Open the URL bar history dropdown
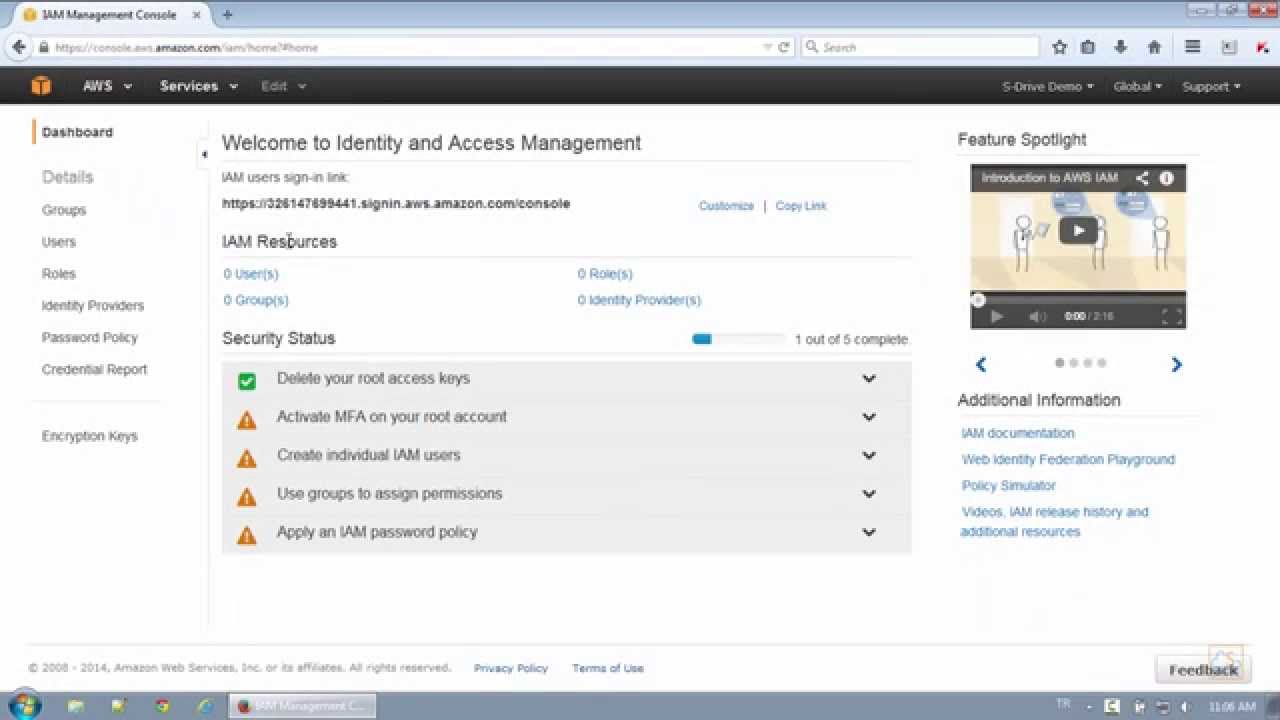 coord(767,47)
